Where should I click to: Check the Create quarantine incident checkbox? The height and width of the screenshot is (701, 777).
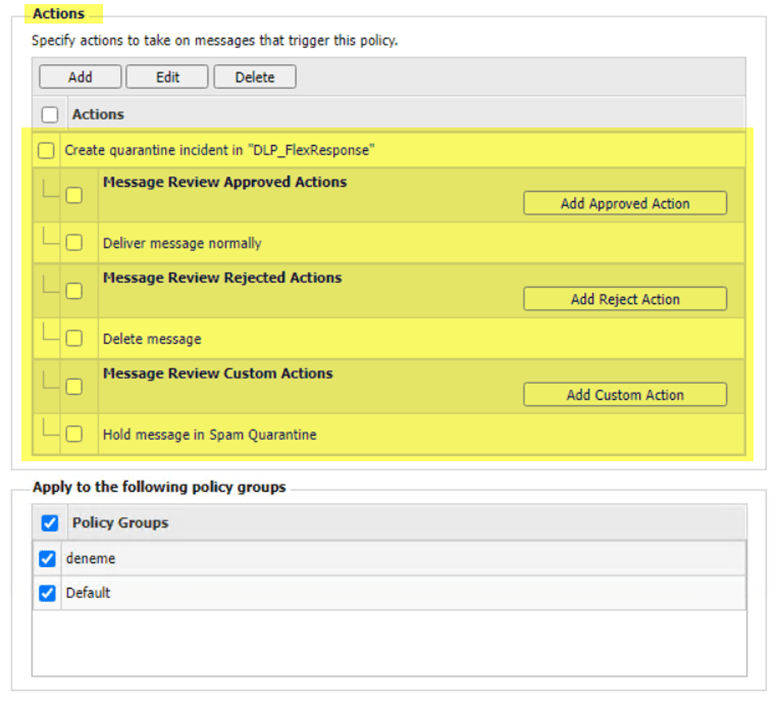click(46, 151)
